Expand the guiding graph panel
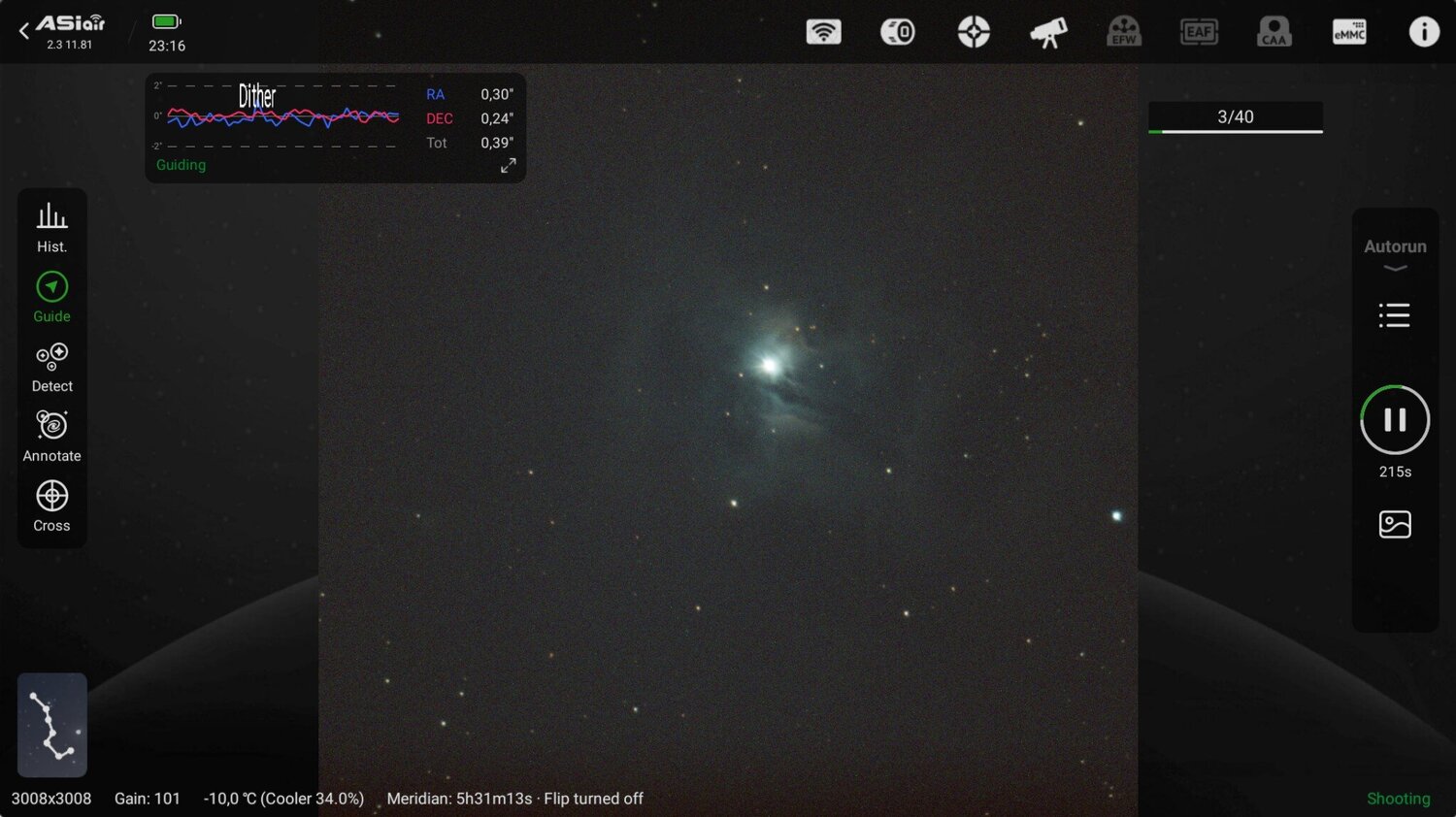This screenshot has height=817, width=1456. pos(508,166)
